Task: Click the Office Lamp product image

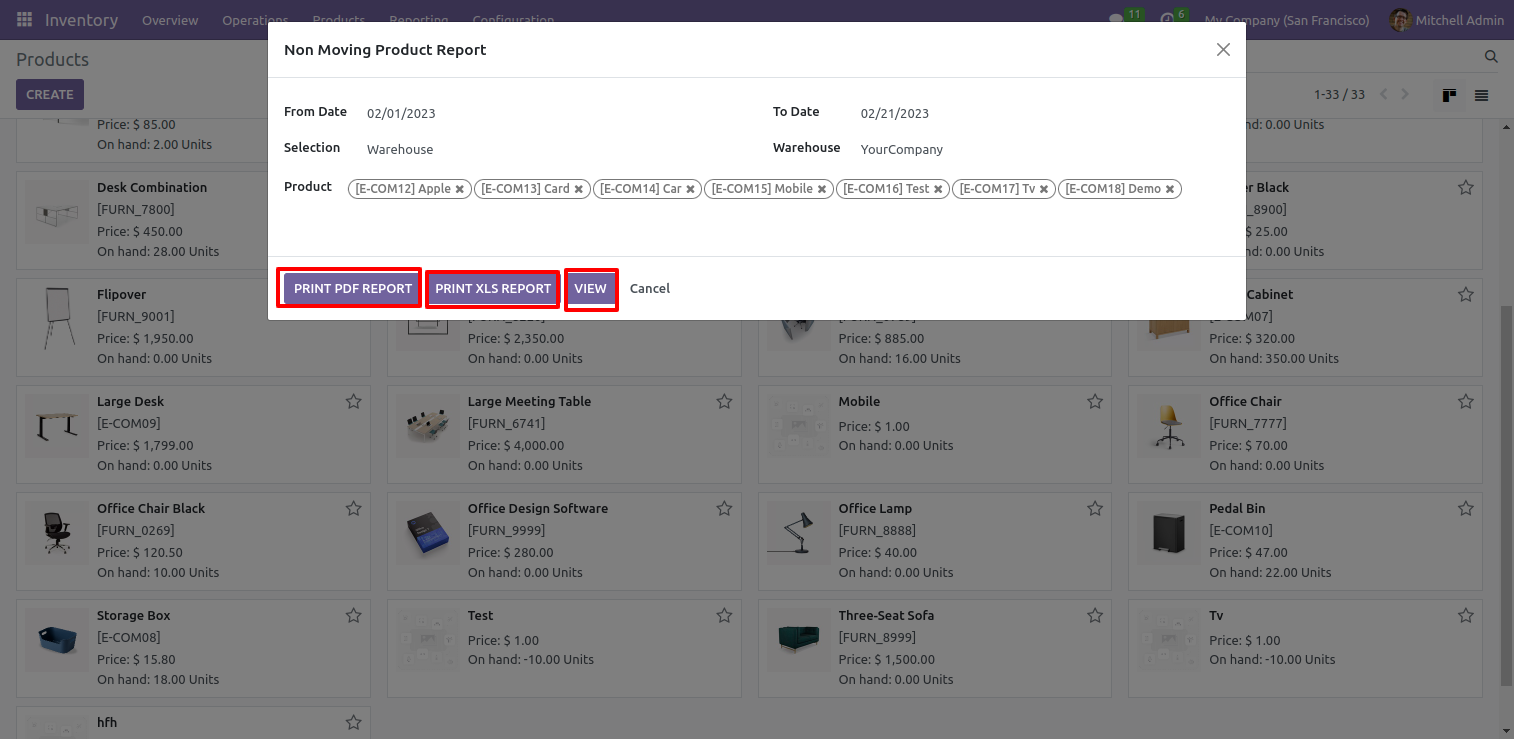Action: (x=799, y=533)
